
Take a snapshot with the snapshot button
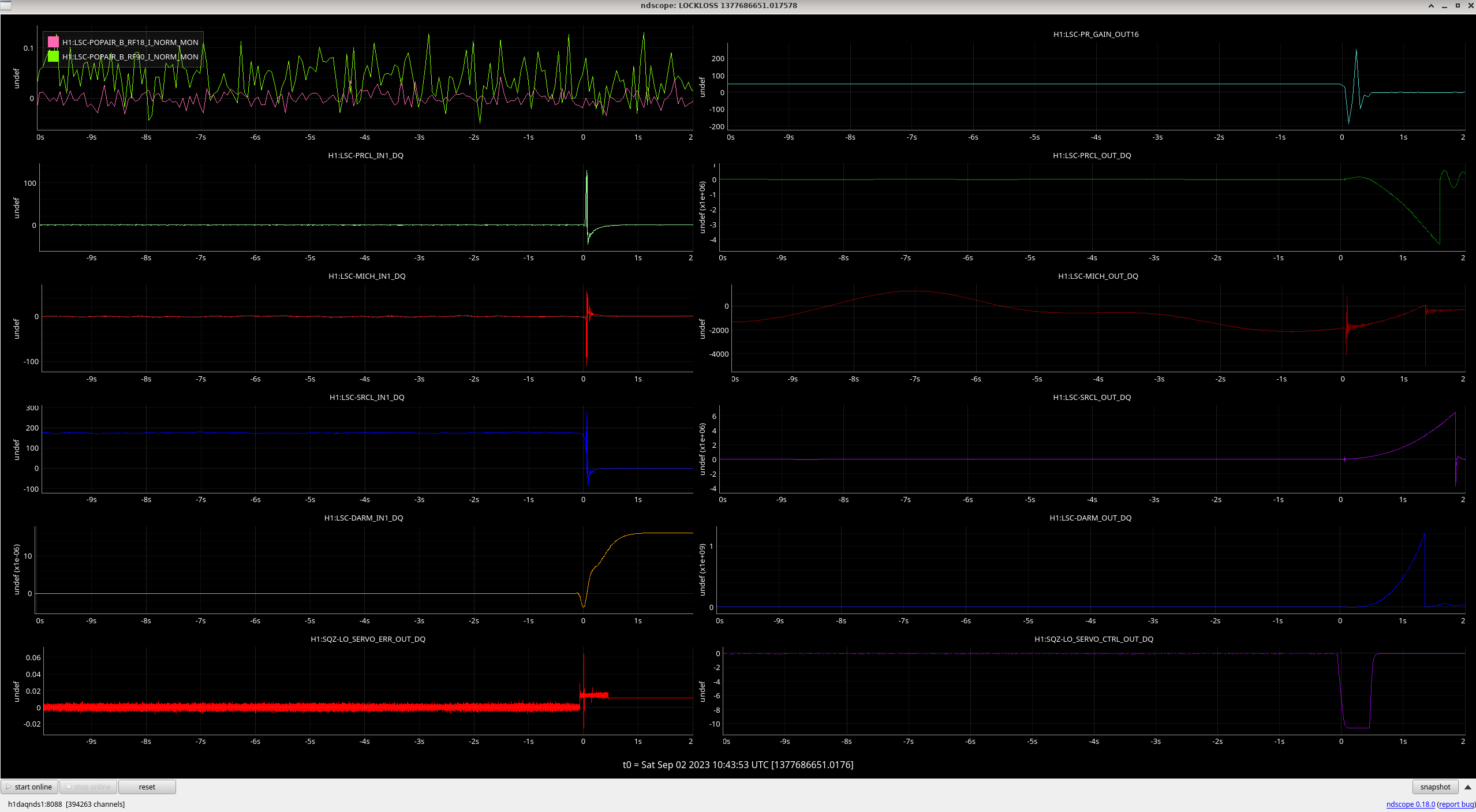coord(1435,787)
